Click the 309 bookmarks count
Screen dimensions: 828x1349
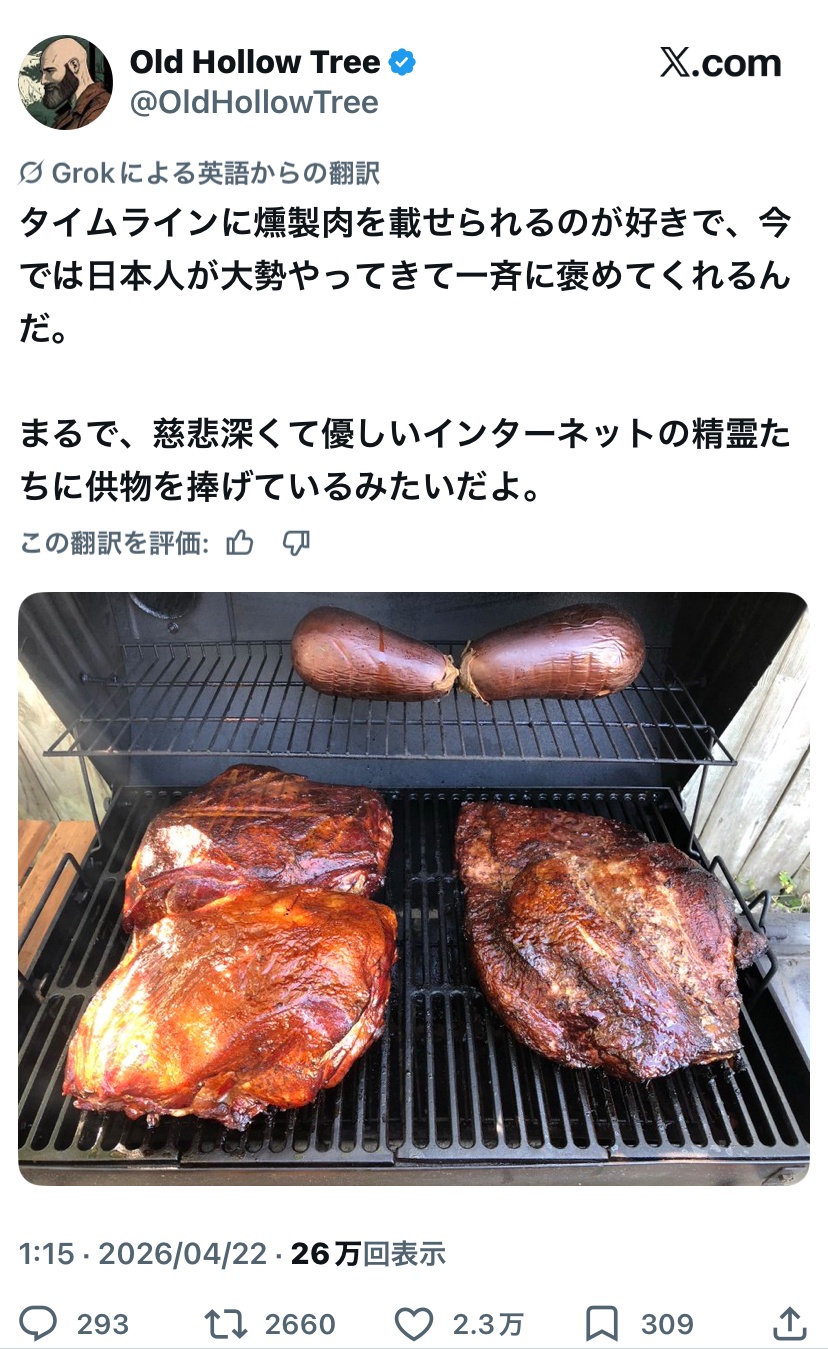tap(667, 1325)
